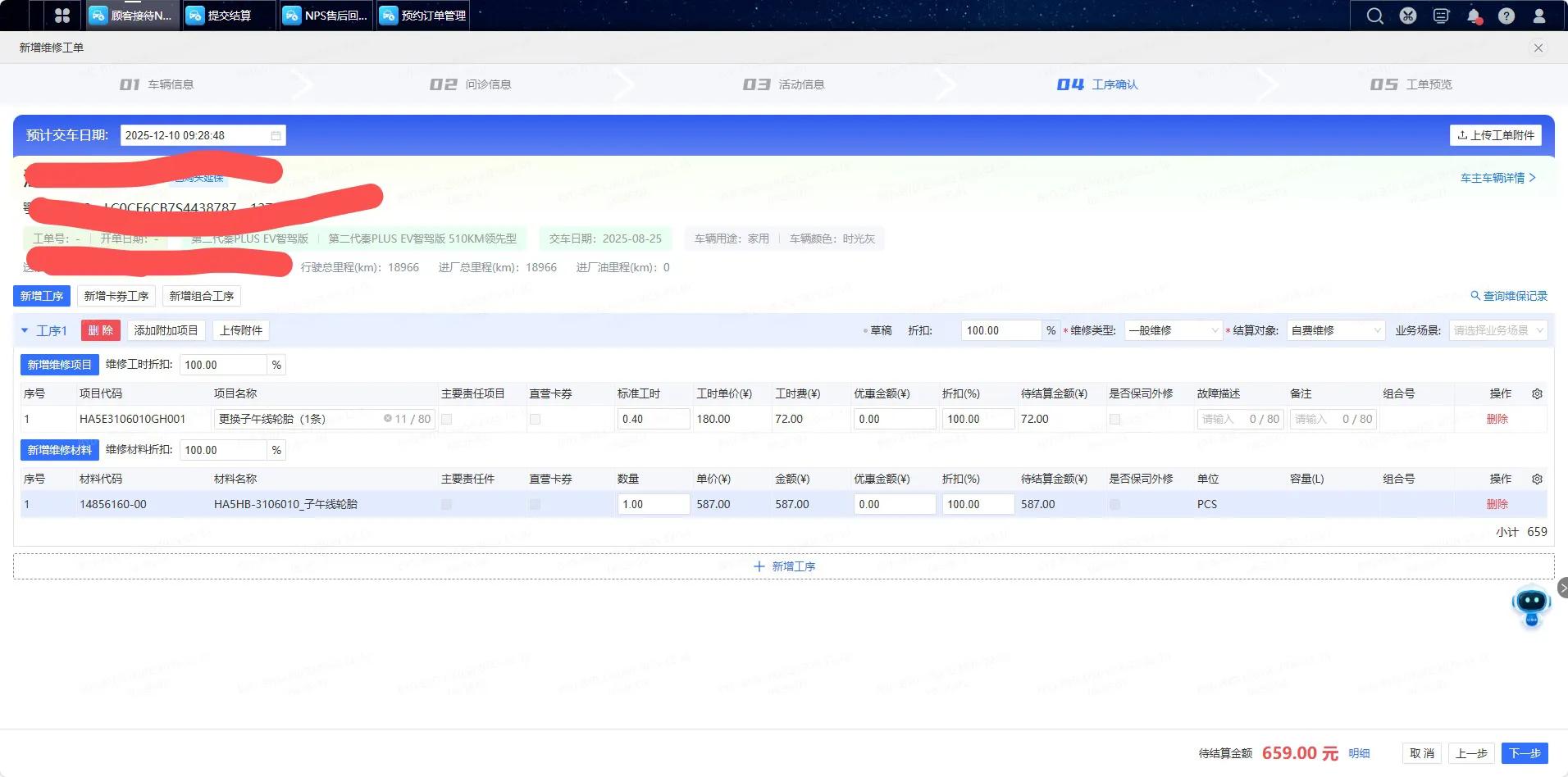This screenshot has width=1568, height=777.
Task: Open the notification bell
Action: pyautogui.click(x=1474, y=16)
